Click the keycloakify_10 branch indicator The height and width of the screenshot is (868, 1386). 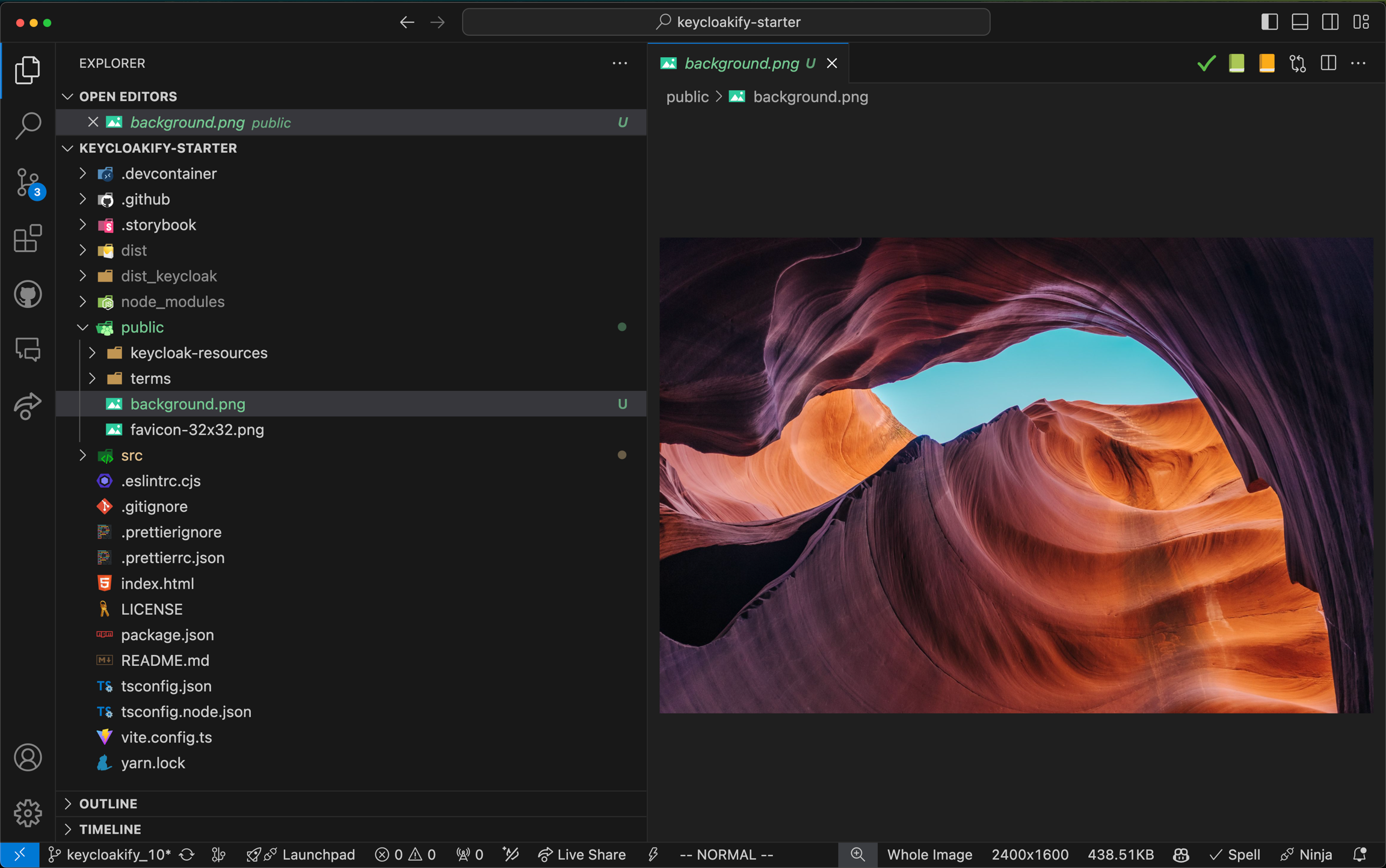[x=112, y=855]
